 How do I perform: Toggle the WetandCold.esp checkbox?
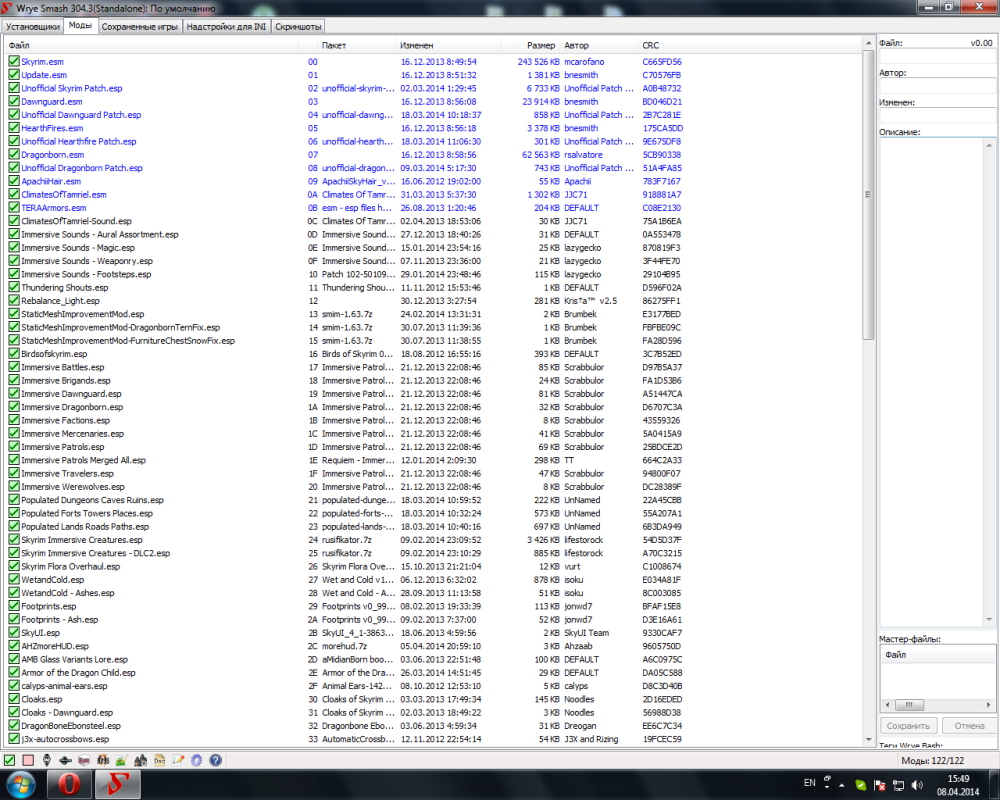click(x=13, y=579)
